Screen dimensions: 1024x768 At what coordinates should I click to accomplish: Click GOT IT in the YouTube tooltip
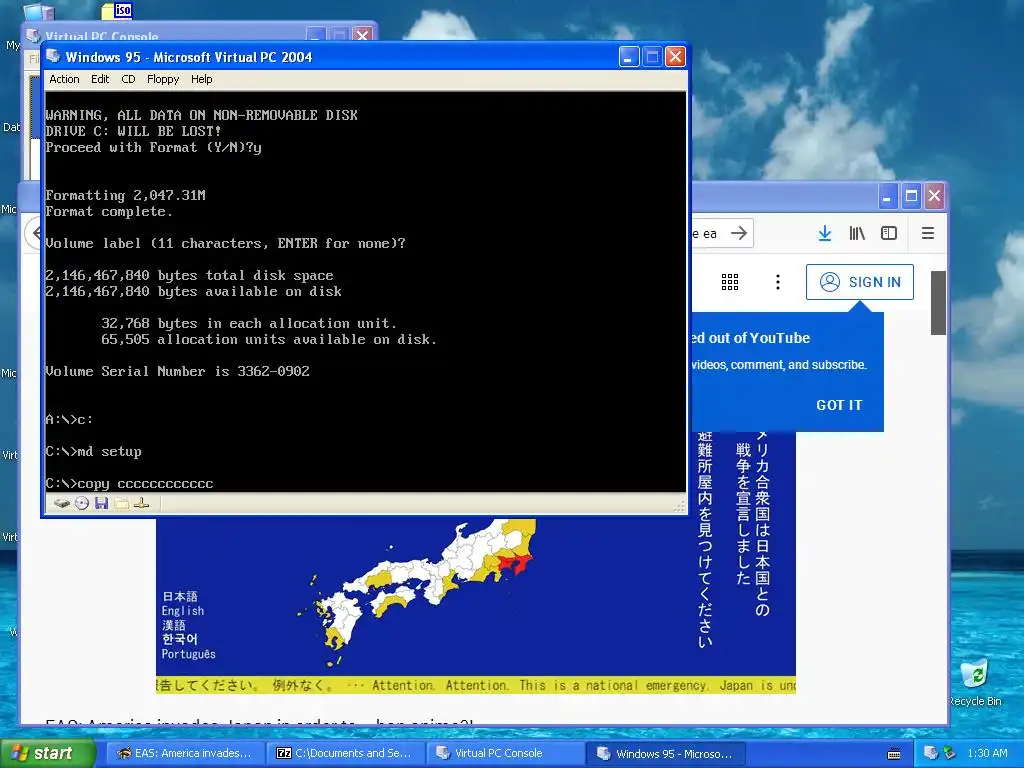tap(839, 405)
